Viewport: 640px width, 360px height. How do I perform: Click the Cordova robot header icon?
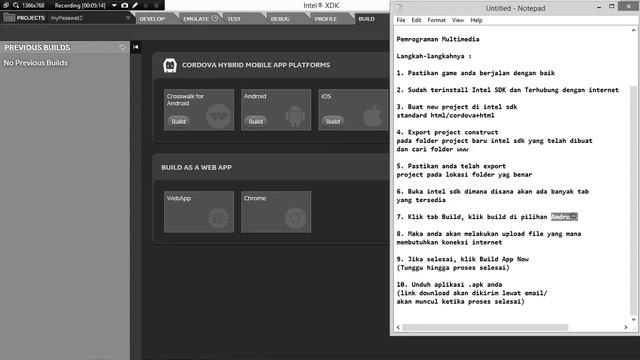pos(170,65)
